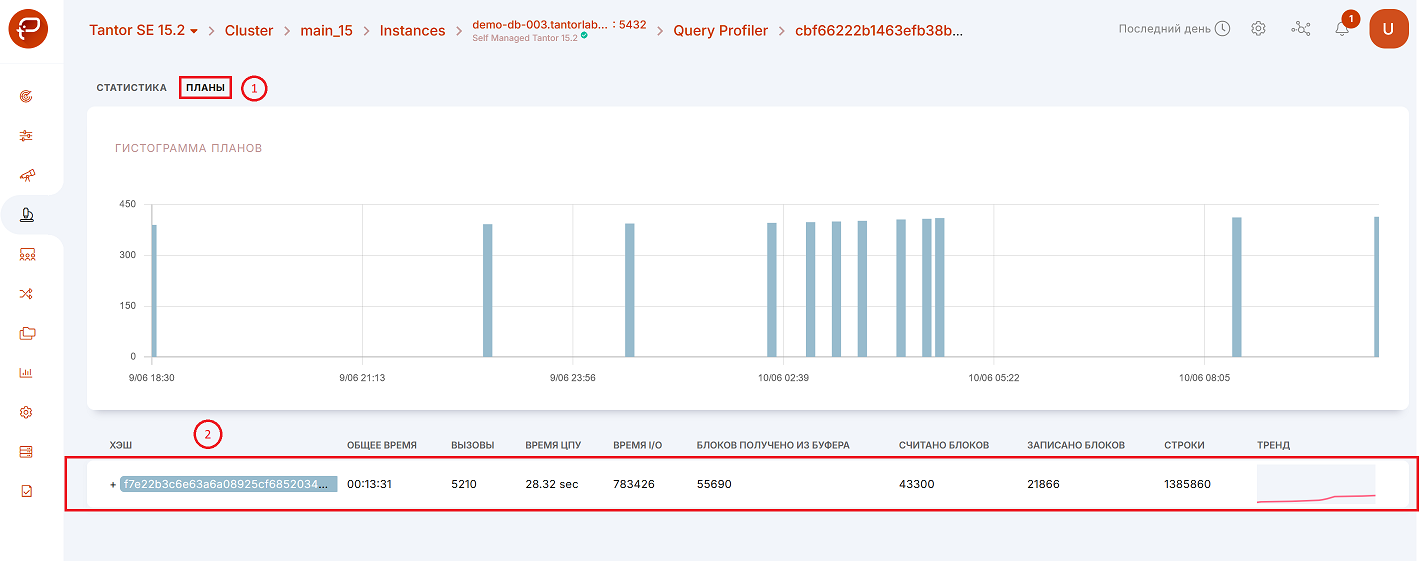This screenshot has height=561, width=1424.
Task: Sort by ХЭШ column header
Action: [x=120, y=445]
